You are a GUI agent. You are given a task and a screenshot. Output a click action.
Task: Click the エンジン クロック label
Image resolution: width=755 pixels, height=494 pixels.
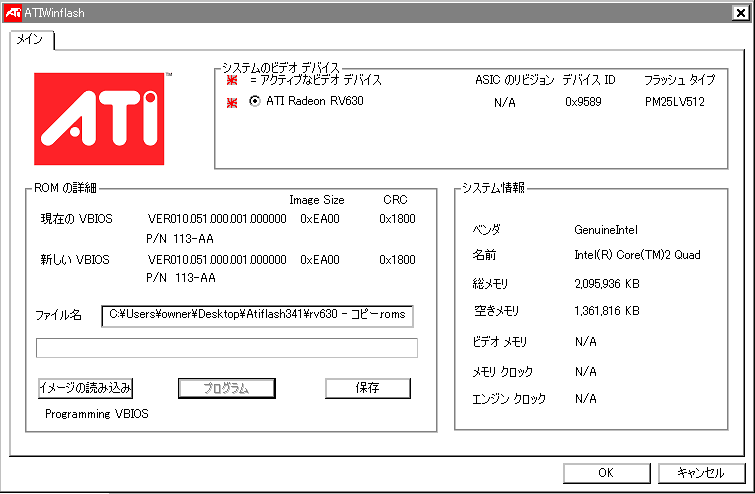(x=509, y=399)
